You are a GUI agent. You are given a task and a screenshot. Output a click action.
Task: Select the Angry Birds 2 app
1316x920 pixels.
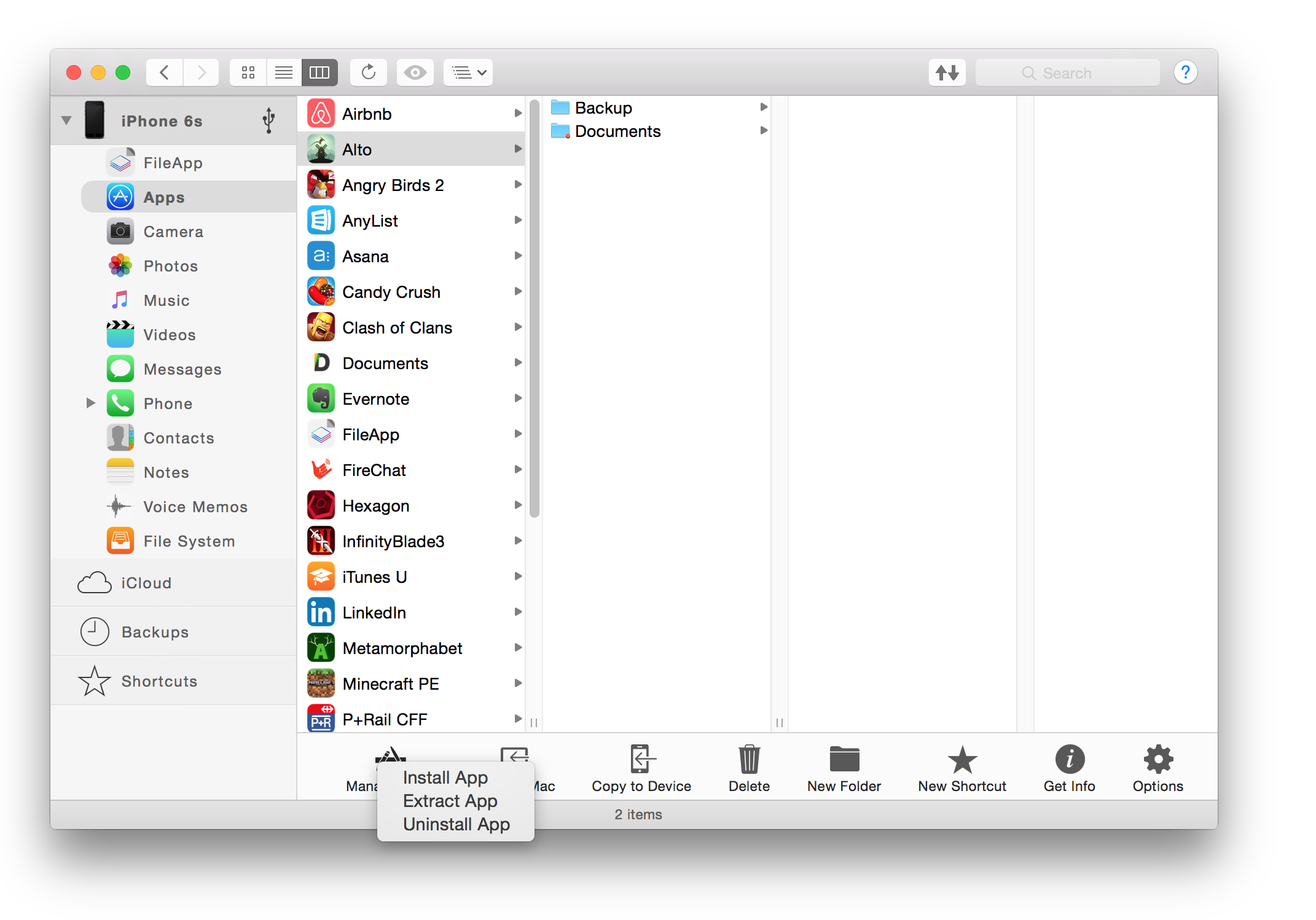[x=412, y=185]
